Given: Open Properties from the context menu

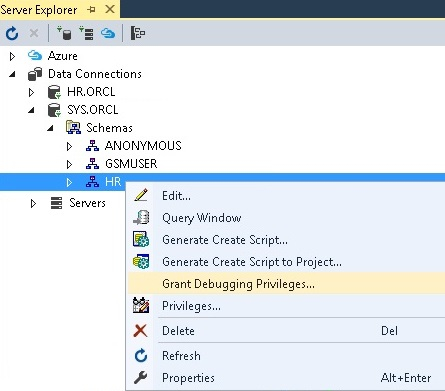Looking at the screenshot, I should tap(286, 378).
